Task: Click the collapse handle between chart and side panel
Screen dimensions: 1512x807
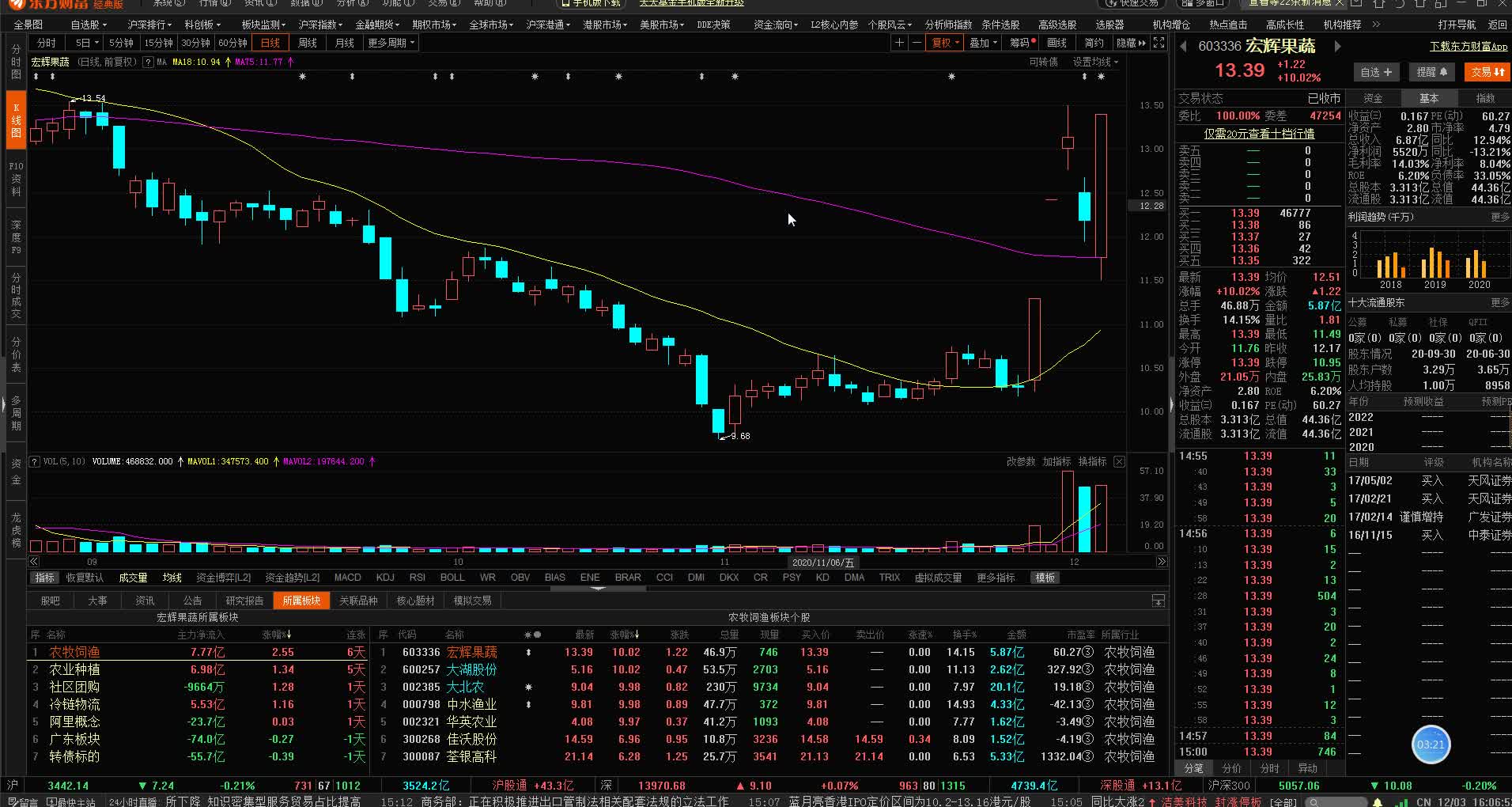Action: 1171,403
